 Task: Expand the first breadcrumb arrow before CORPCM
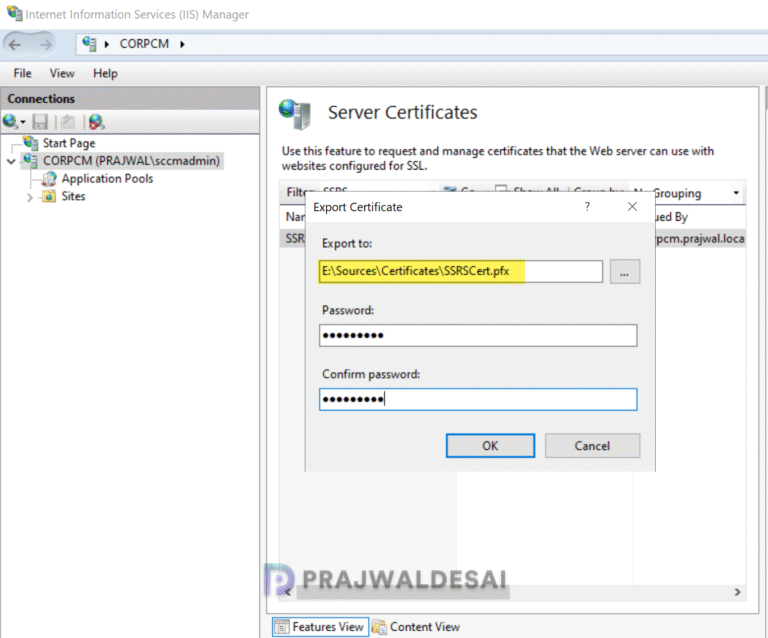tap(106, 44)
